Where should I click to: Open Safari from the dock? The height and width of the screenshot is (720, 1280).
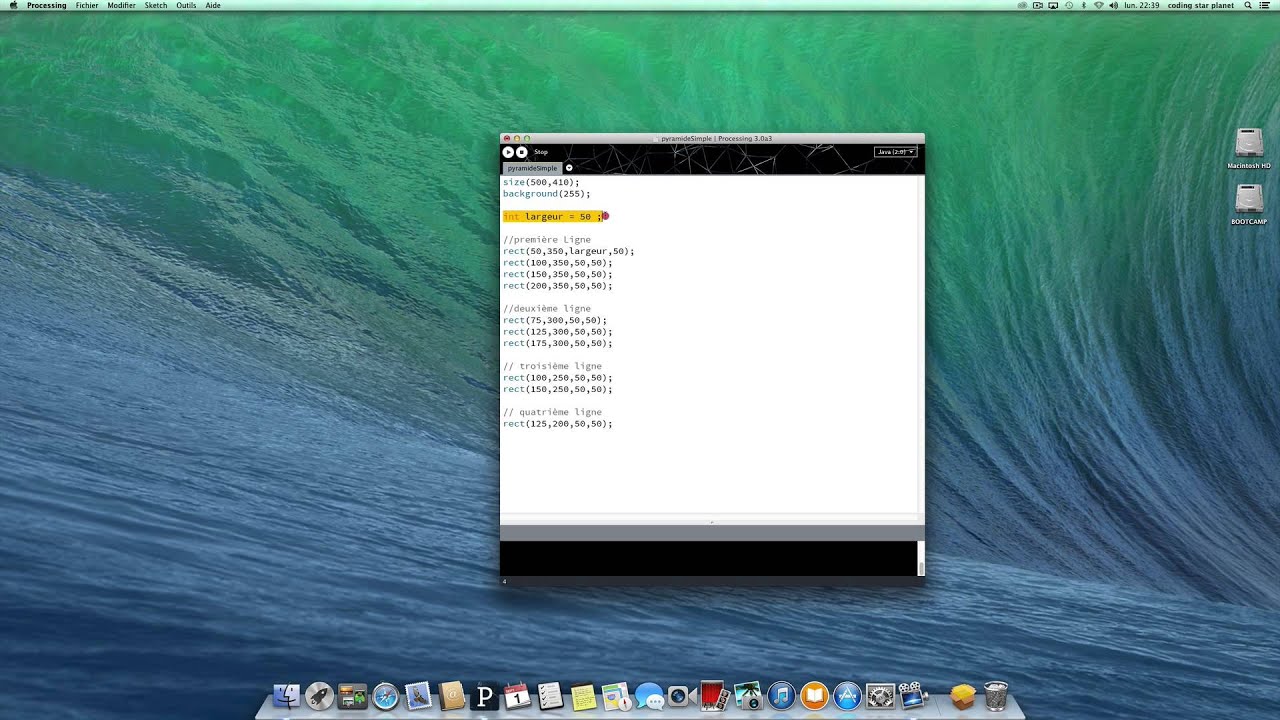click(385, 696)
